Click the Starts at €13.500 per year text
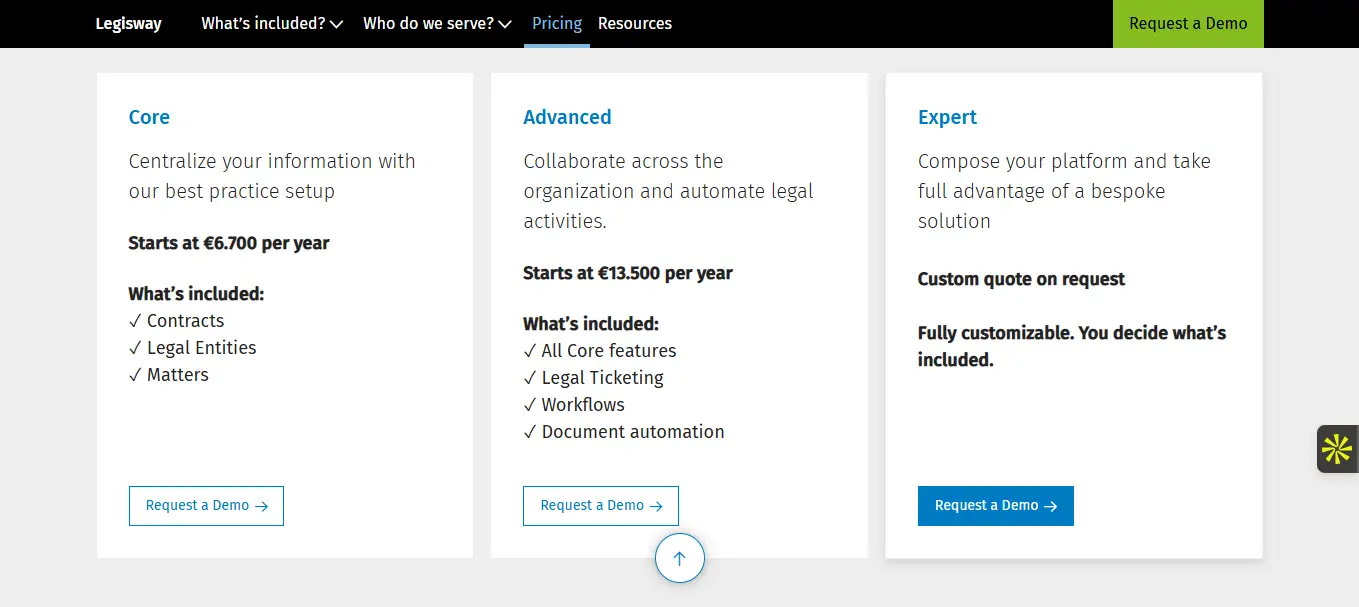The width and height of the screenshot is (1359, 607). [x=627, y=273]
